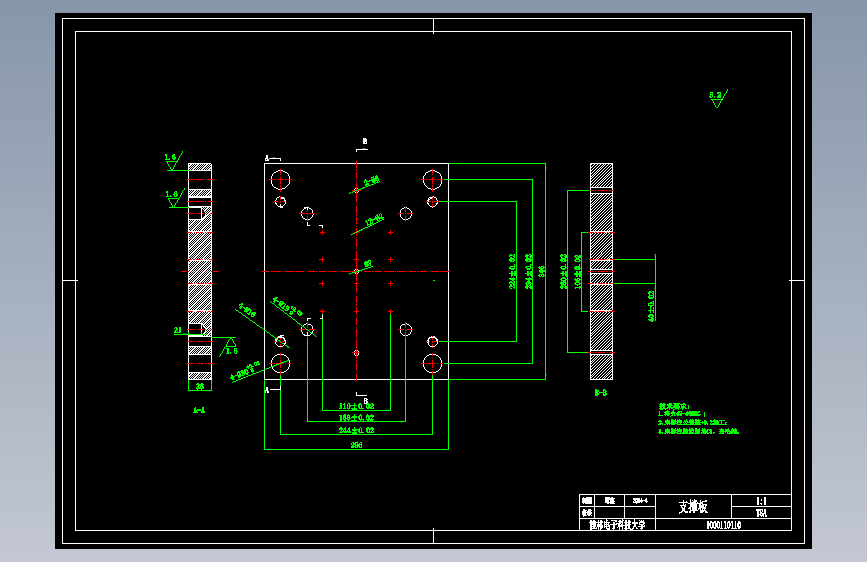Select the 4-Φ16 hole callout text
867x562 pixels.
pyautogui.click(x=247, y=310)
